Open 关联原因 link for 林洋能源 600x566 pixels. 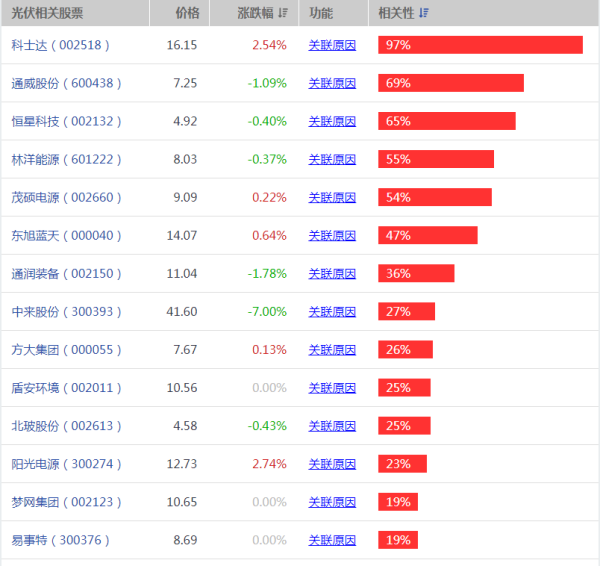point(332,159)
